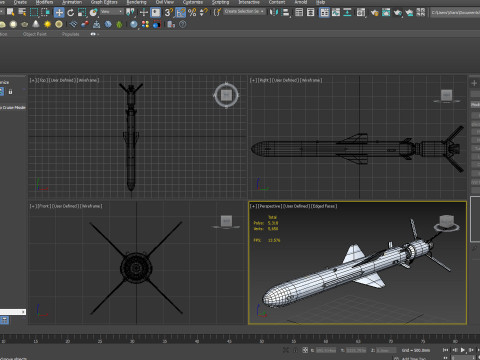Toggle the Ribbon display

click(324, 13)
